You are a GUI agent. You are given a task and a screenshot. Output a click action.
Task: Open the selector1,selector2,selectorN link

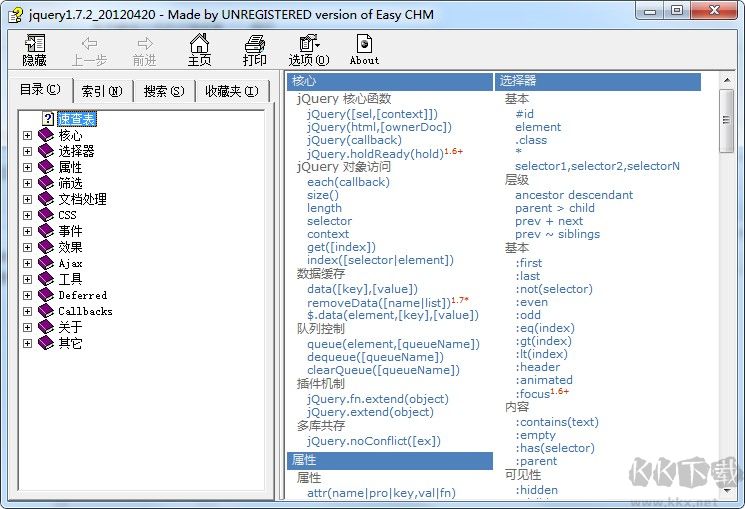point(597,166)
